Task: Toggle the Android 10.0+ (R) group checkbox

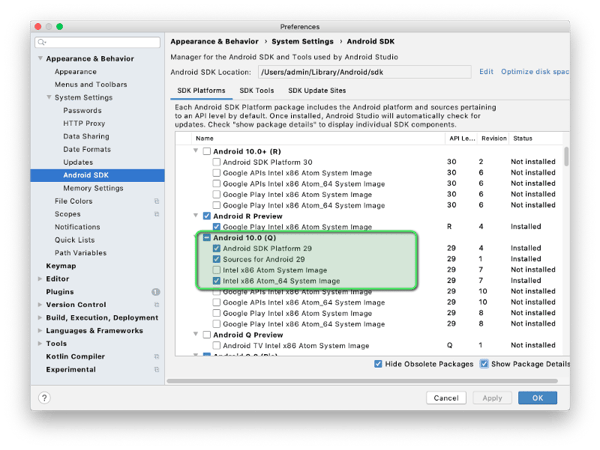Action: [207, 151]
